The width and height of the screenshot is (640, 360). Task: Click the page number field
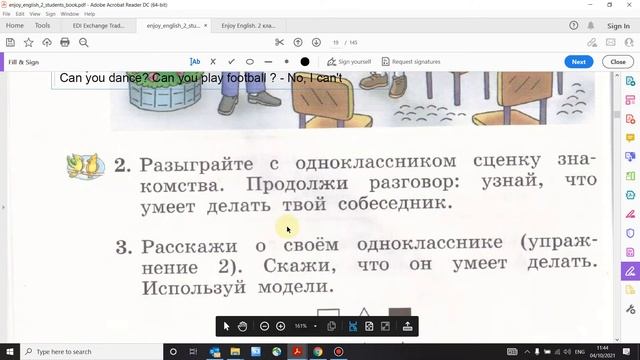pyautogui.click(x=336, y=42)
